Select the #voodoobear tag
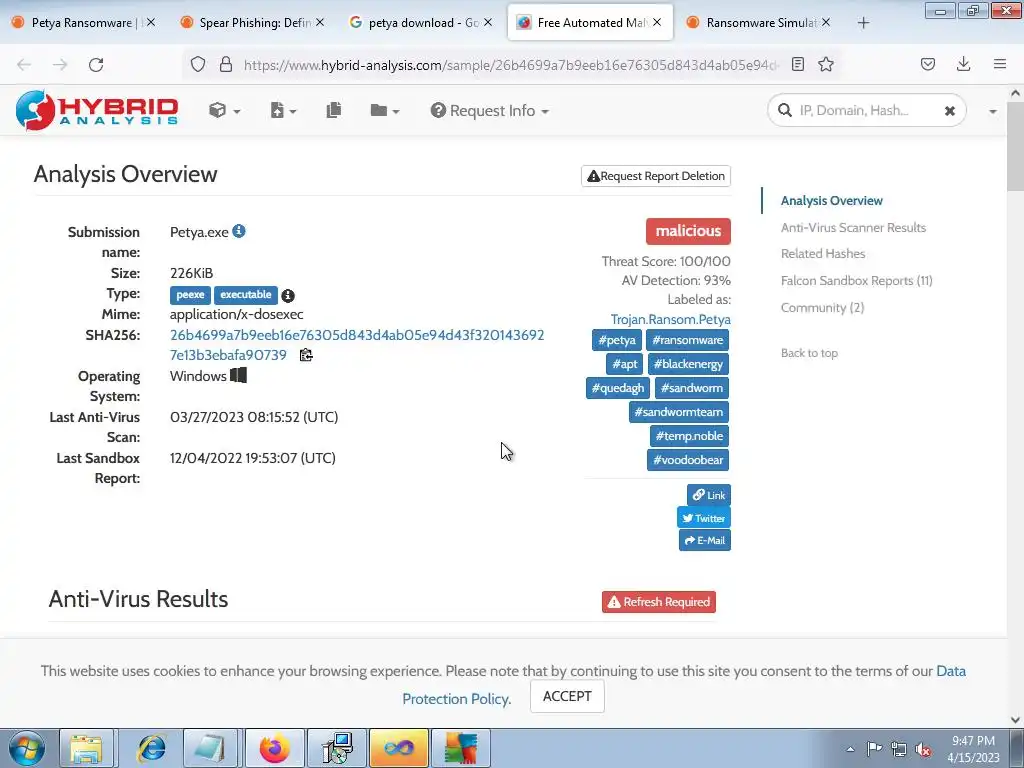 point(688,460)
